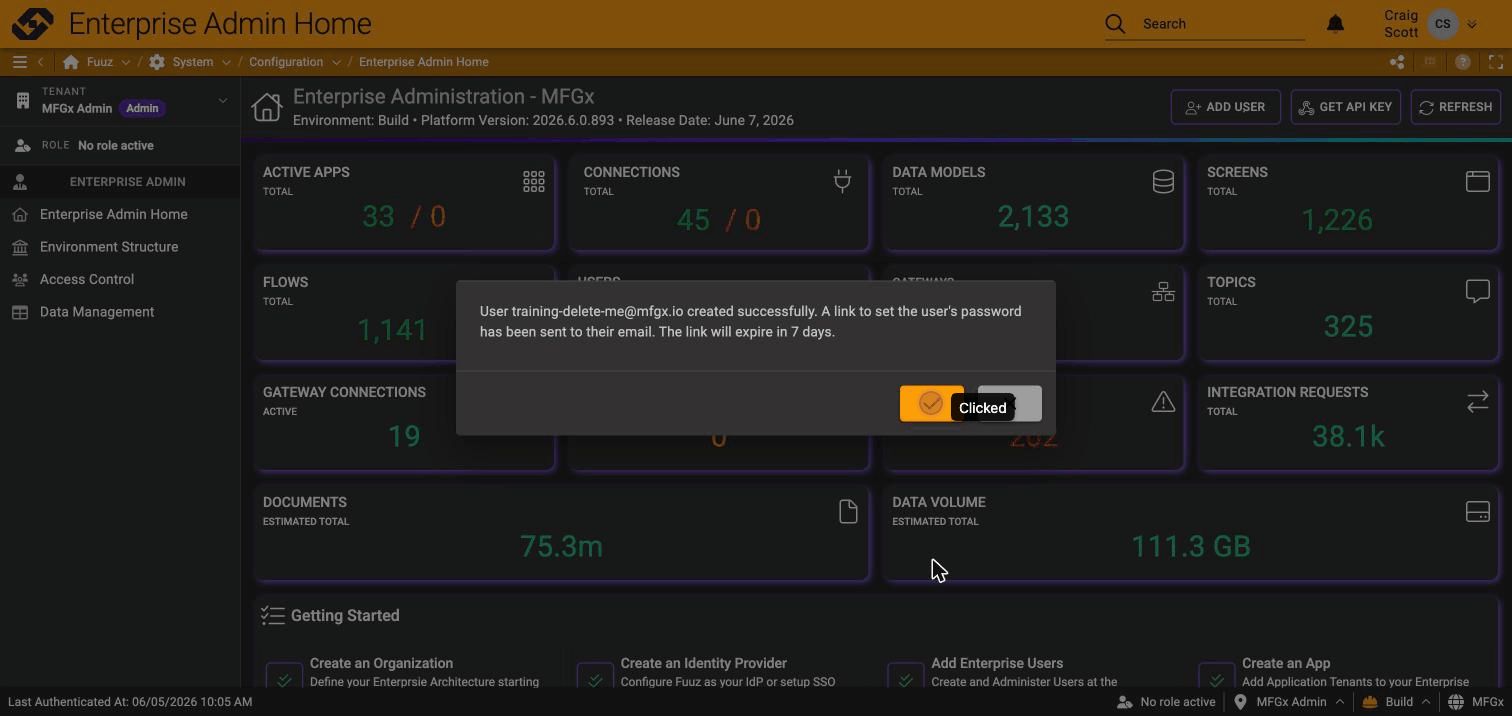The height and width of the screenshot is (716, 1512).
Task: Open Access Control in sidebar
Action: [x=120, y=279]
